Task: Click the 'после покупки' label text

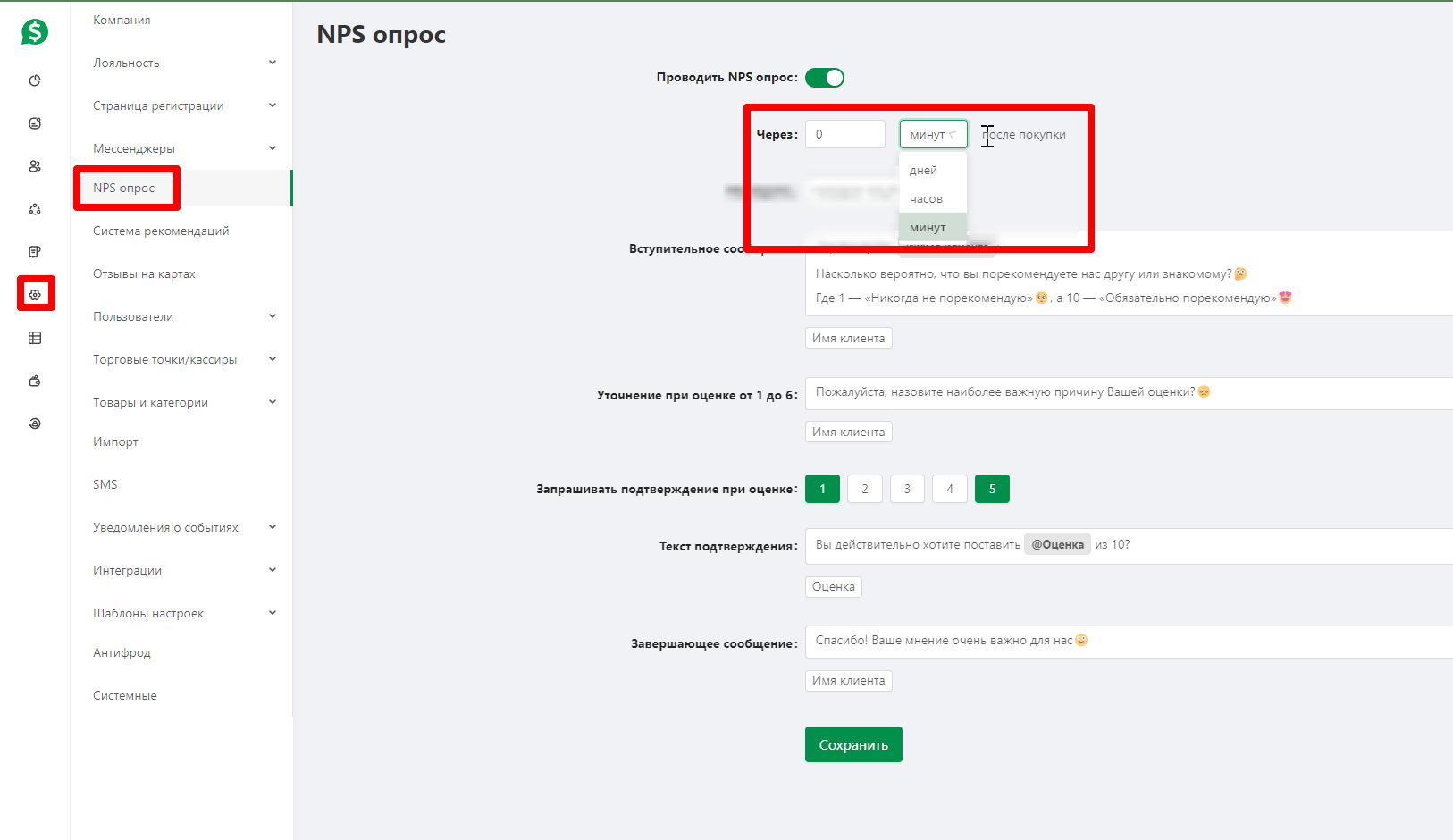Action: pyautogui.click(x=1025, y=134)
